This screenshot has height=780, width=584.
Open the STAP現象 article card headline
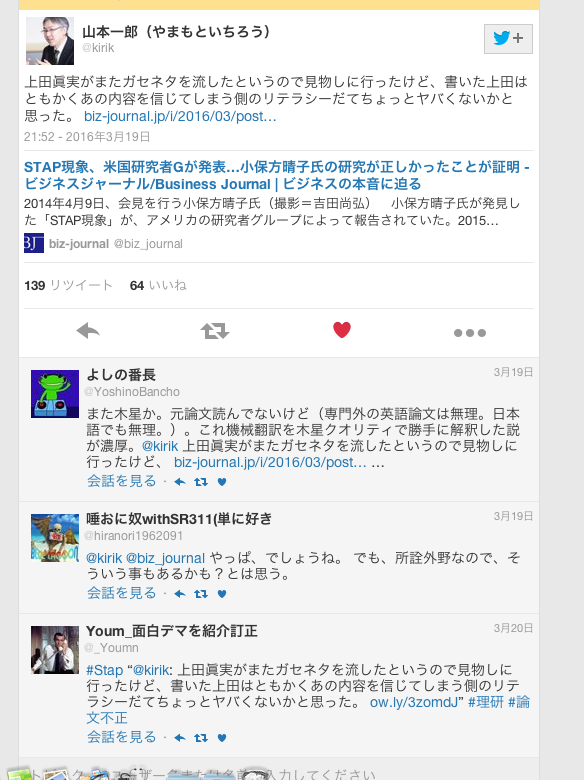pyautogui.click(x=277, y=176)
